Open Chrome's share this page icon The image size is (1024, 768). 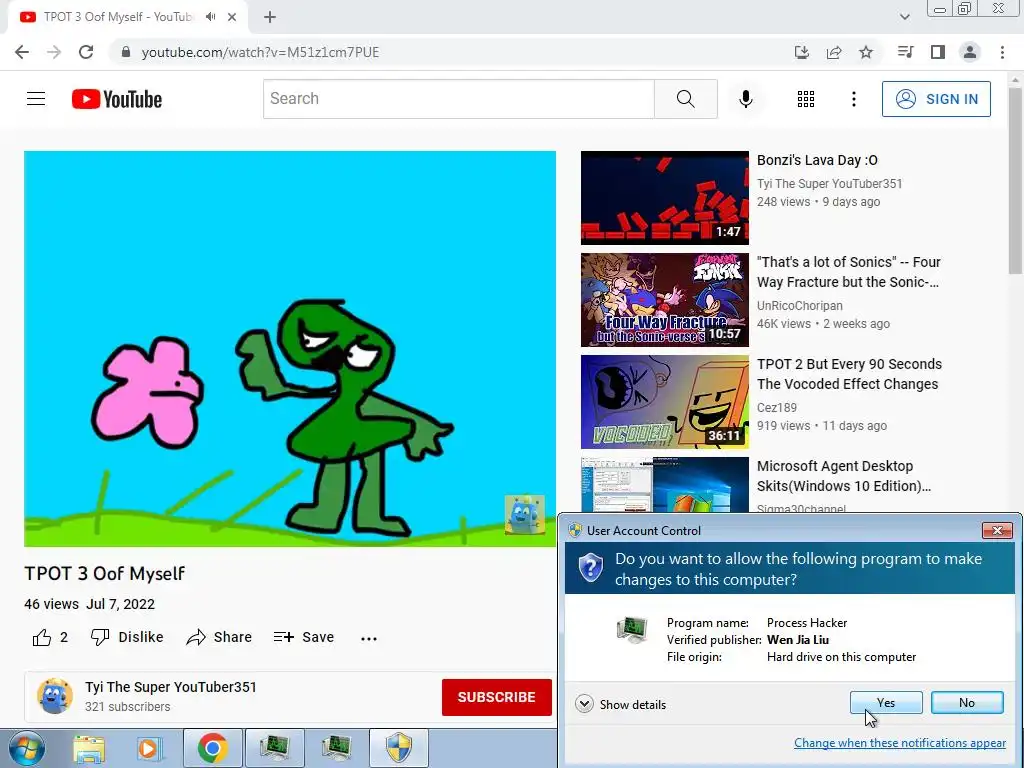tap(834, 52)
